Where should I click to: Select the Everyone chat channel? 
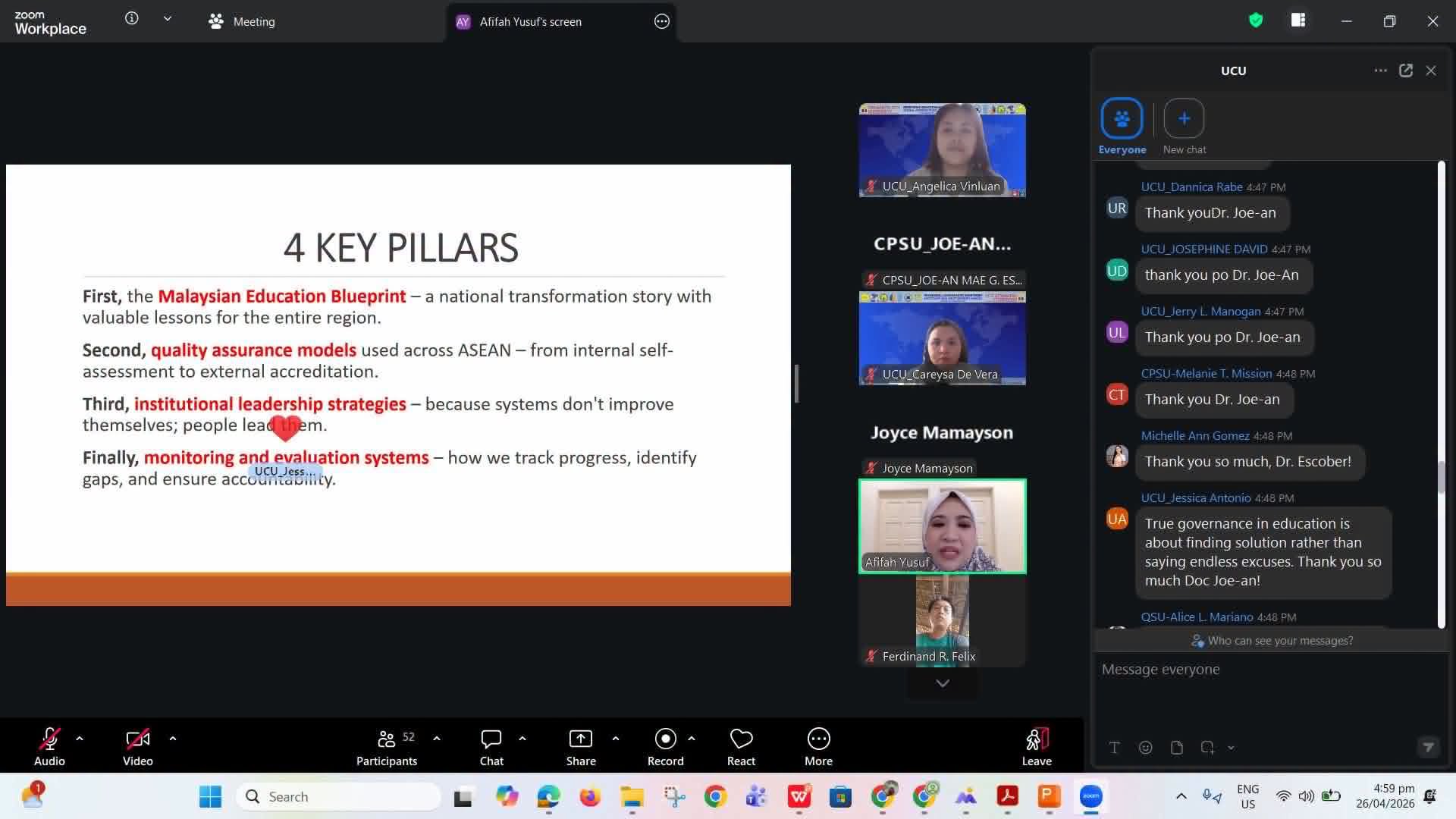(1122, 127)
